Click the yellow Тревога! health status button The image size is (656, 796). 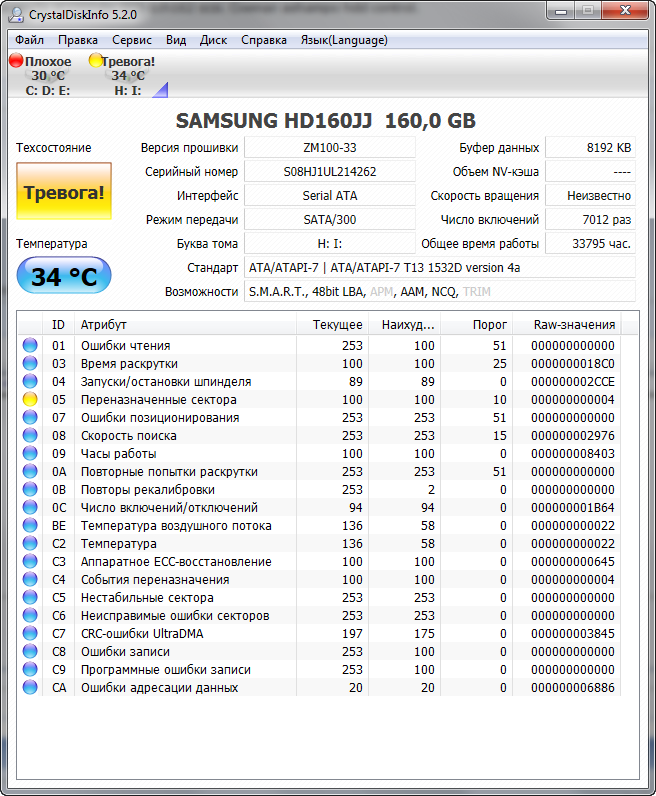click(64, 192)
